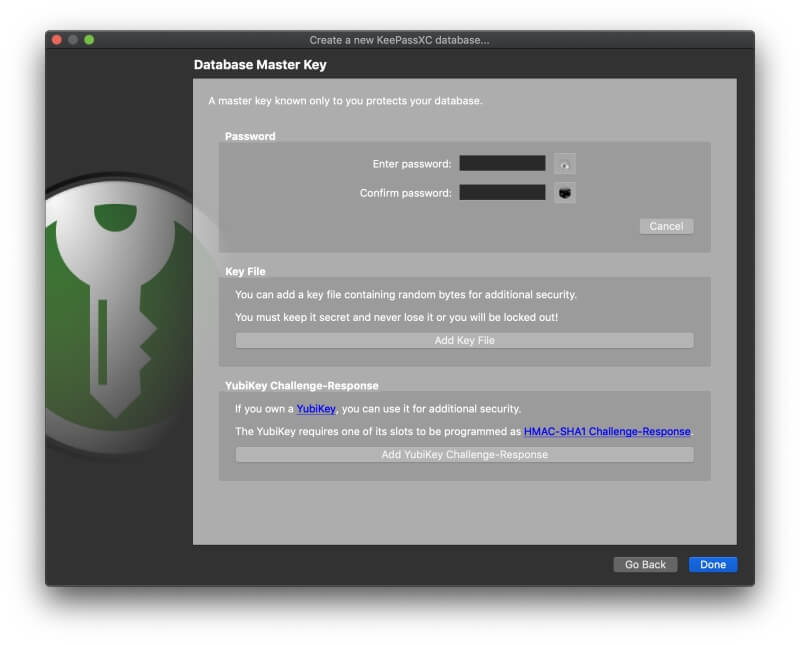The height and width of the screenshot is (646, 800).
Task: Click the Done button
Action: pyautogui.click(x=713, y=564)
